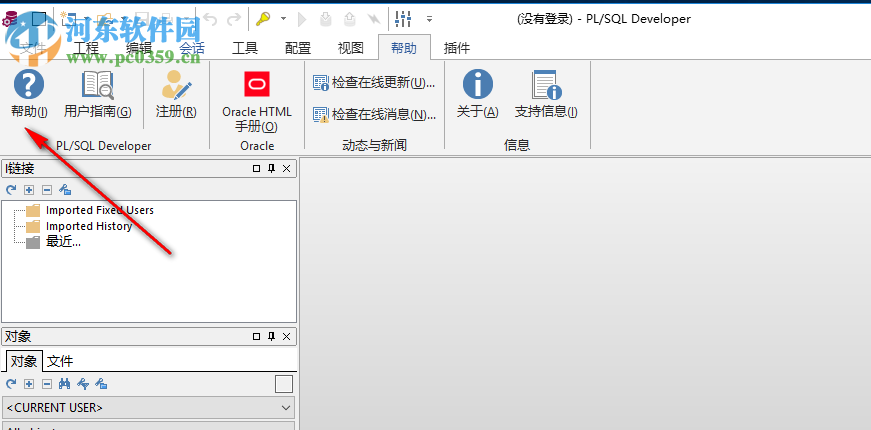Open Preferences via the sliders icon

pyautogui.click(x=403, y=19)
